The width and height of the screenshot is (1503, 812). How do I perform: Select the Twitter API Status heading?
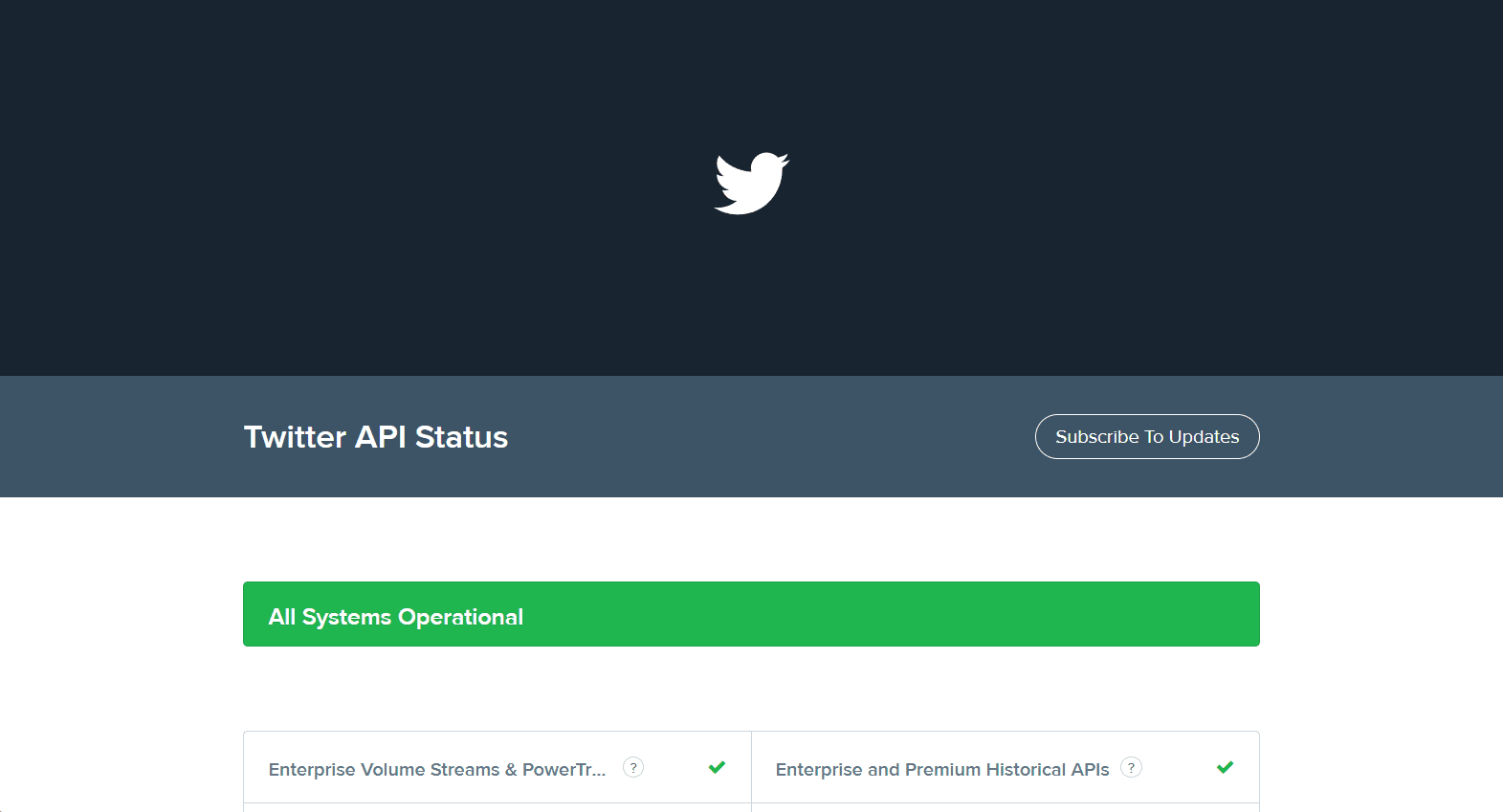(x=375, y=437)
